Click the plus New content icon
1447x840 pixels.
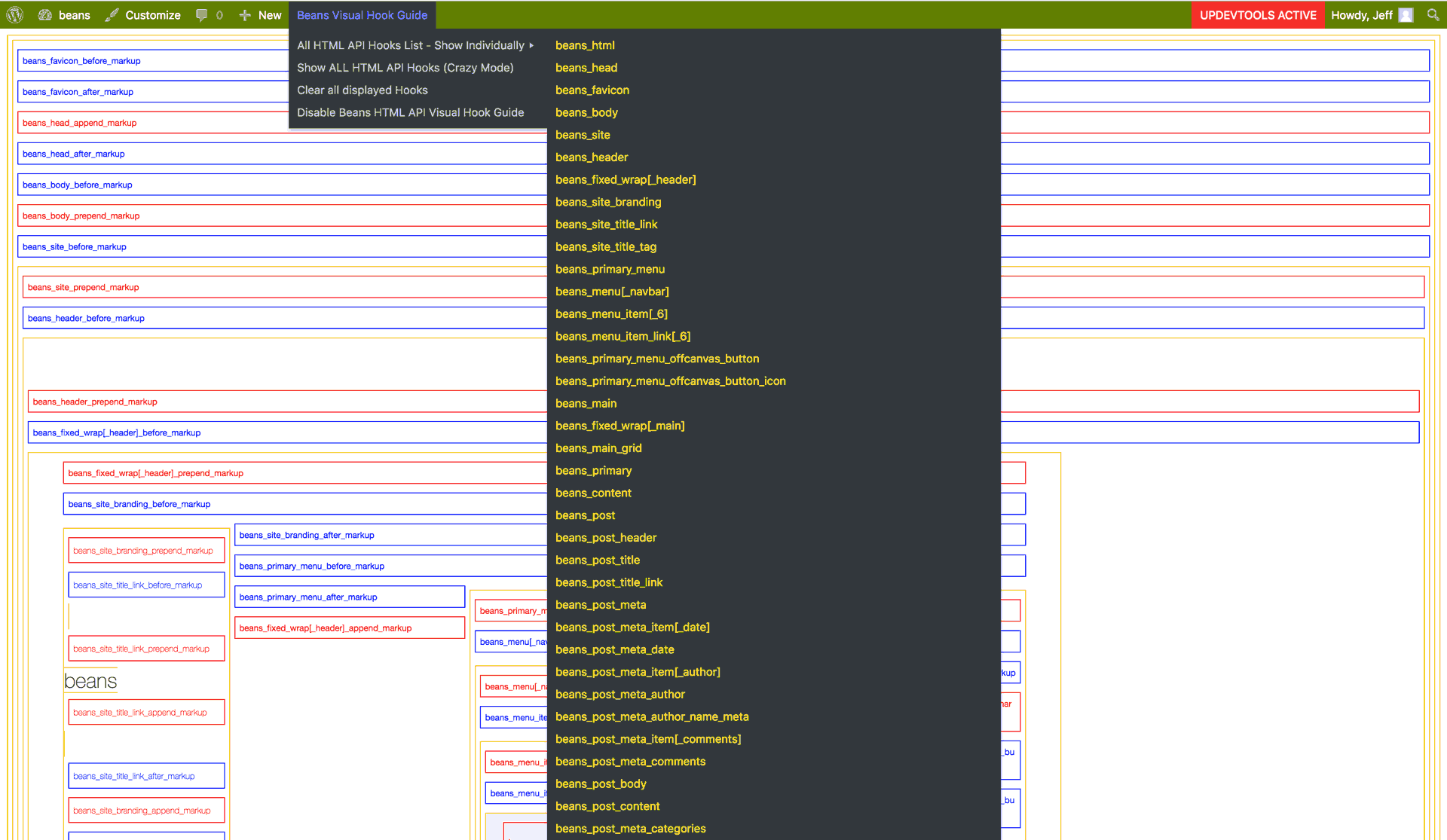coord(245,15)
